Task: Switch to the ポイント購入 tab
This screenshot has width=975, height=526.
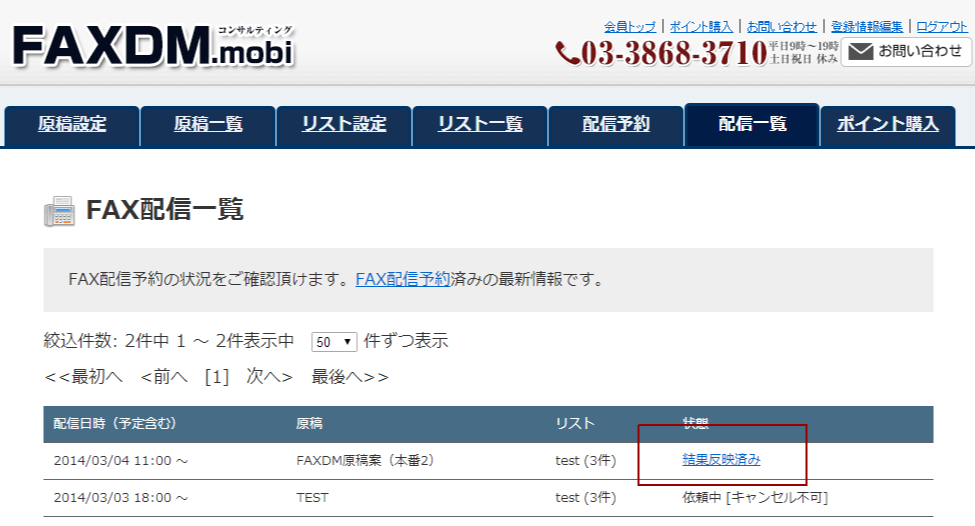Action: tap(888, 125)
